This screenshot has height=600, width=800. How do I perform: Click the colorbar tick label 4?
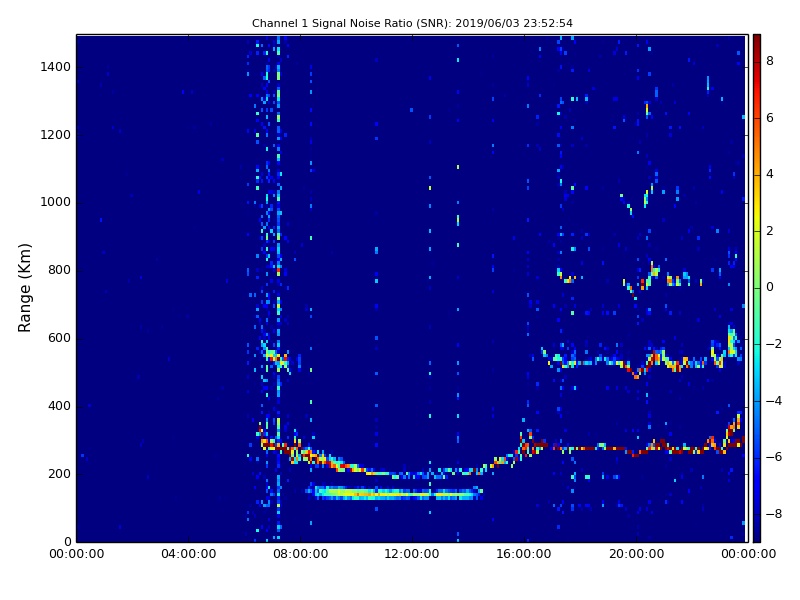click(x=770, y=174)
